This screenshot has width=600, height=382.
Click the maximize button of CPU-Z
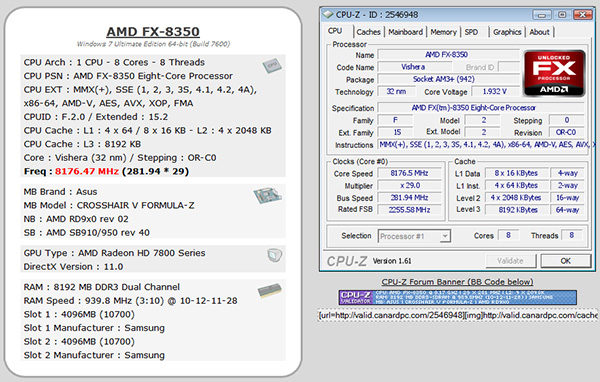click(x=562, y=15)
